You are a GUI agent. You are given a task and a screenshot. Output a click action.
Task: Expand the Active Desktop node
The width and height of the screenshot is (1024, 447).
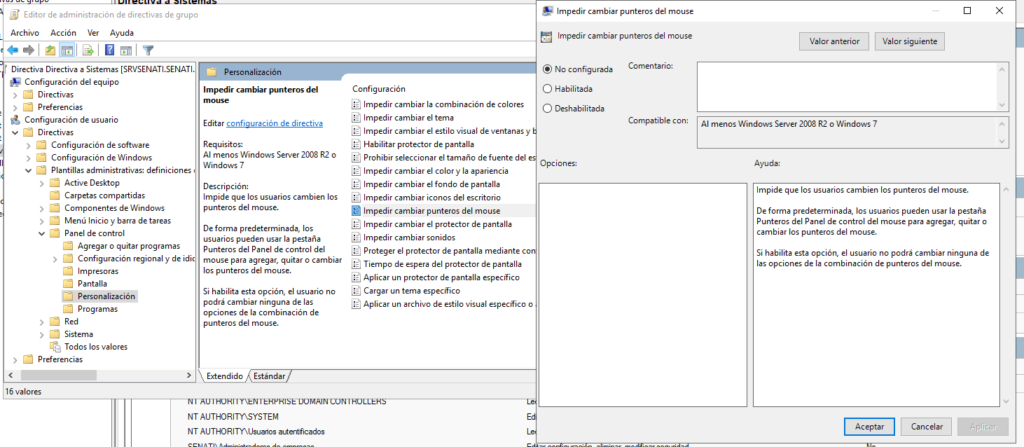tap(41, 183)
